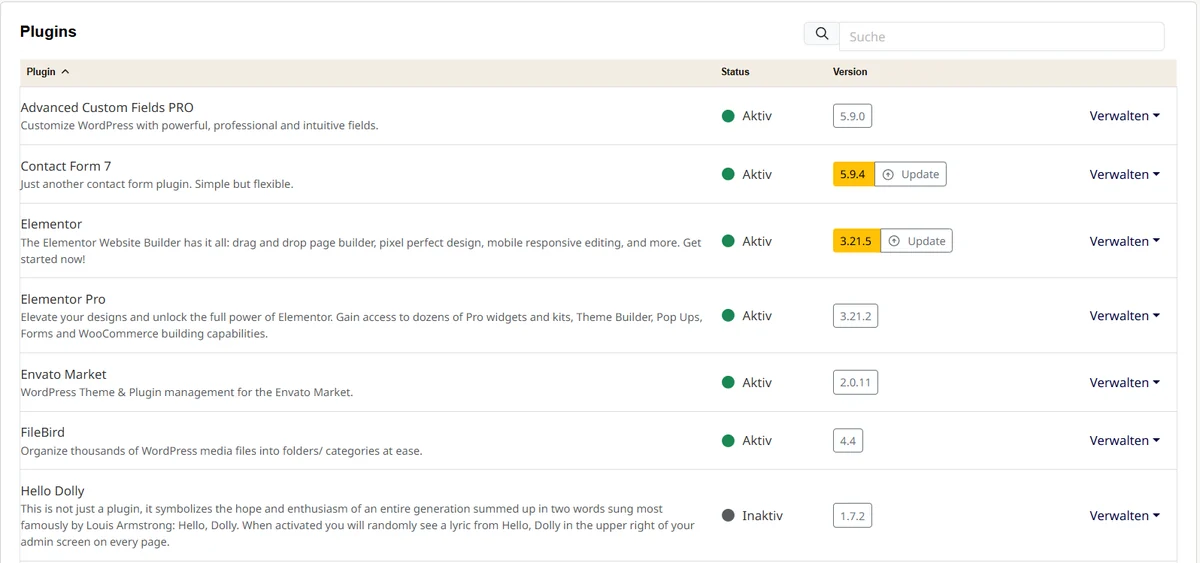This screenshot has width=1200, height=563.
Task: Click the Aktiv status of Envato Market
Action: point(747,383)
